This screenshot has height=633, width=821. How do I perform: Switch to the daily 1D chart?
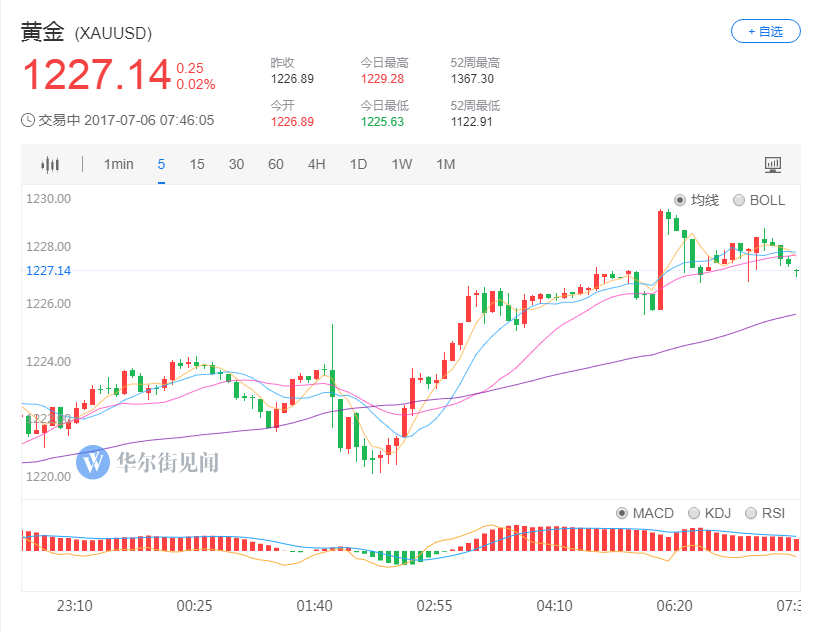click(x=358, y=164)
